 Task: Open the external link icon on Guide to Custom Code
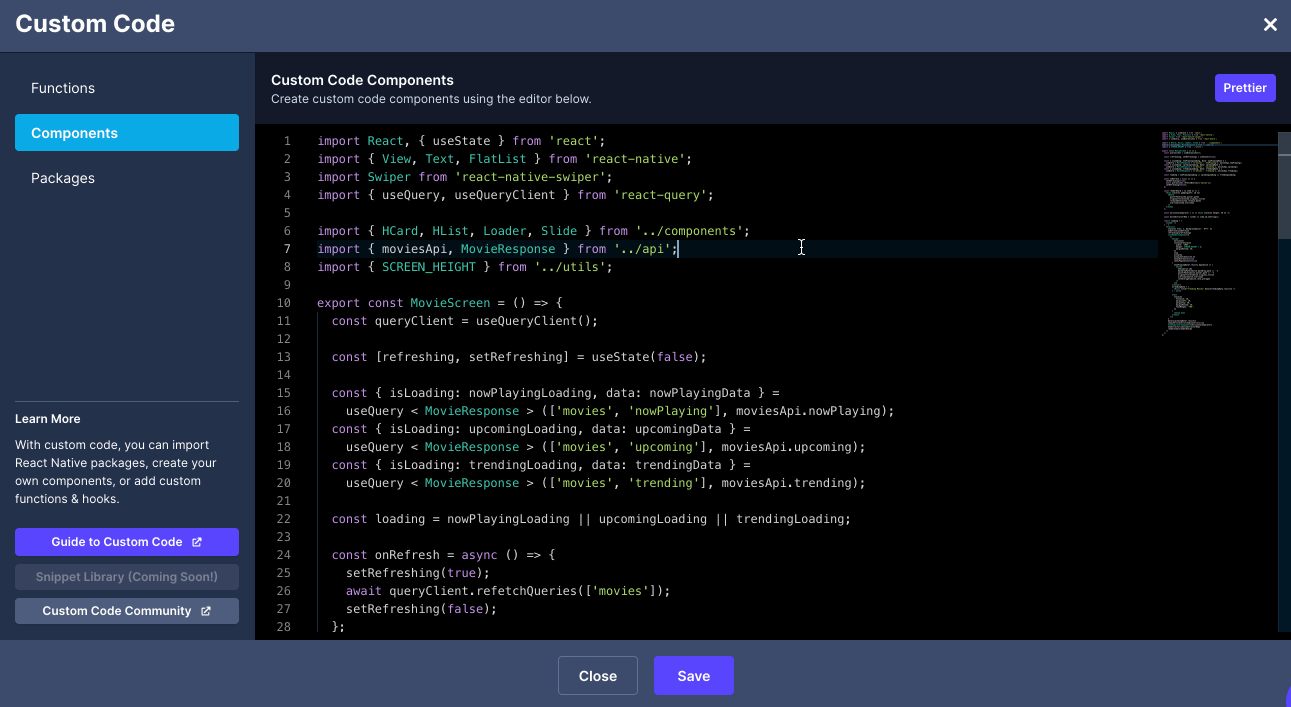click(197, 542)
